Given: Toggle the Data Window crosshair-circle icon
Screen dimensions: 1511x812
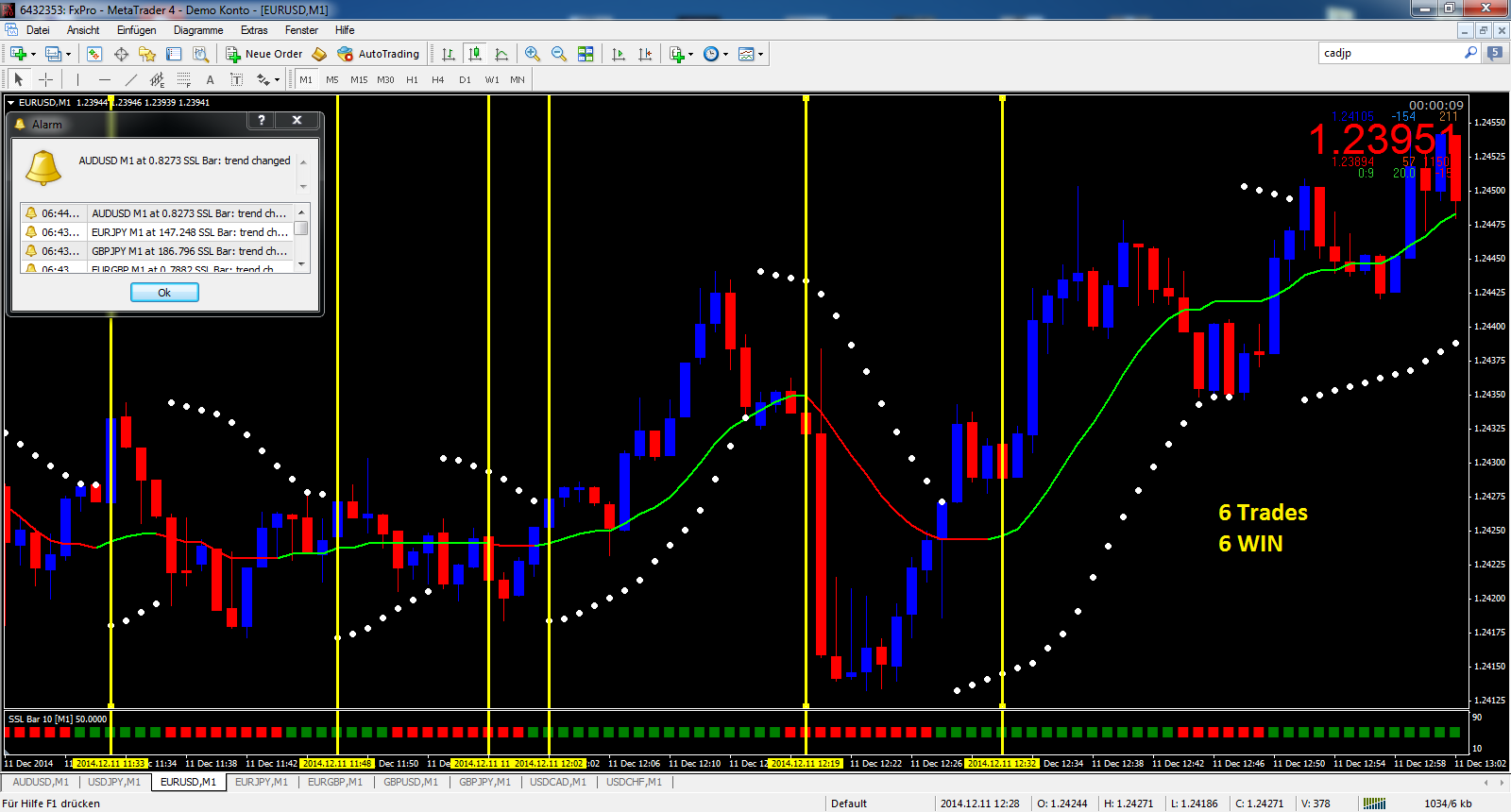Looking at the screenshot, I should click(x=121, y=54).
